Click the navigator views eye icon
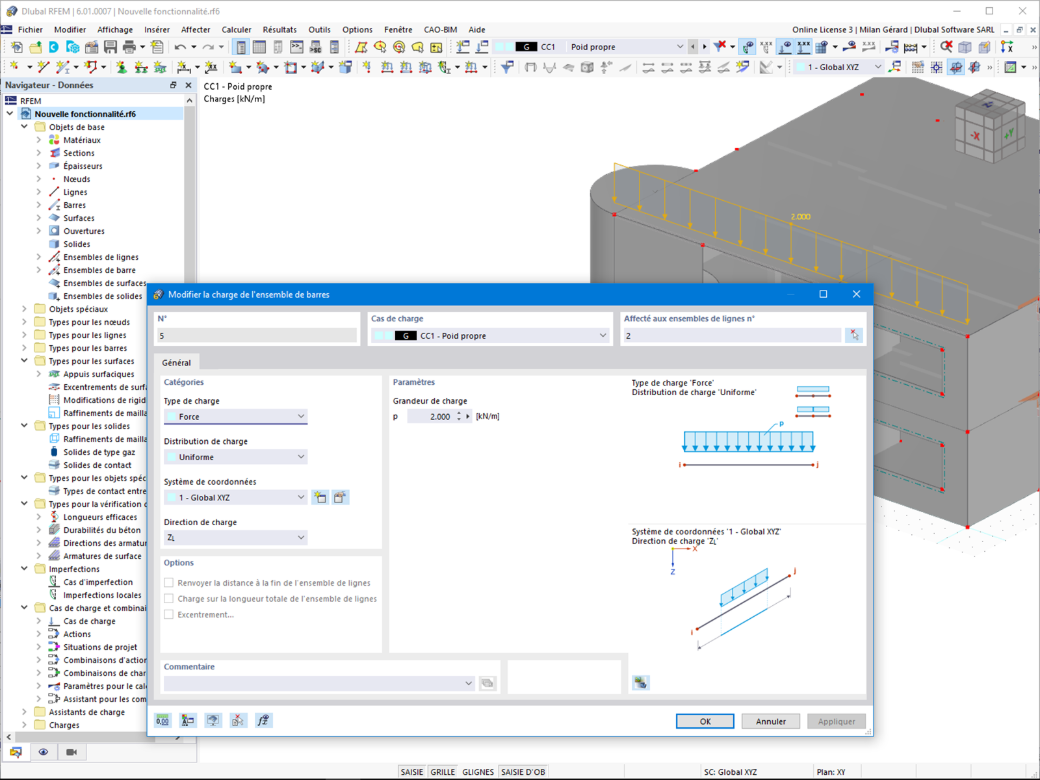 point(44,752)
